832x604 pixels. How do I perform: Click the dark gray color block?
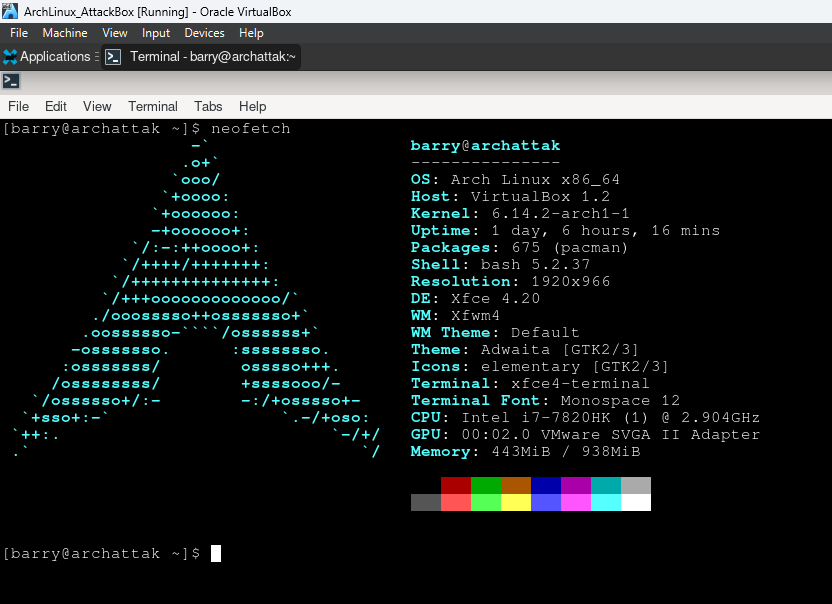[426, 503]
